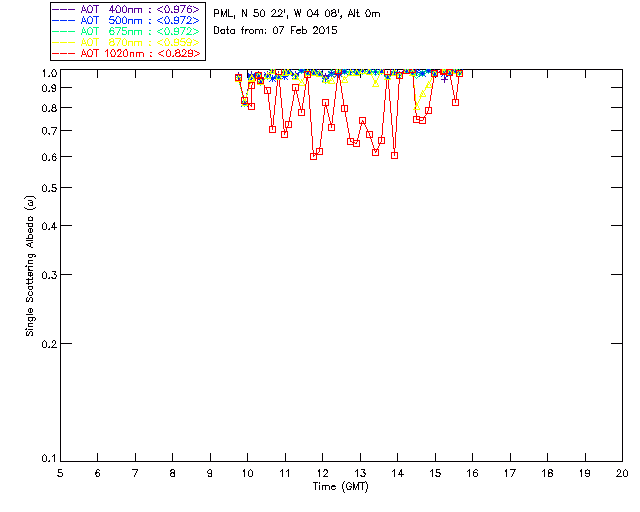Click the PML station location text
This screenshot has width=640, height=512.
[297, 14]
